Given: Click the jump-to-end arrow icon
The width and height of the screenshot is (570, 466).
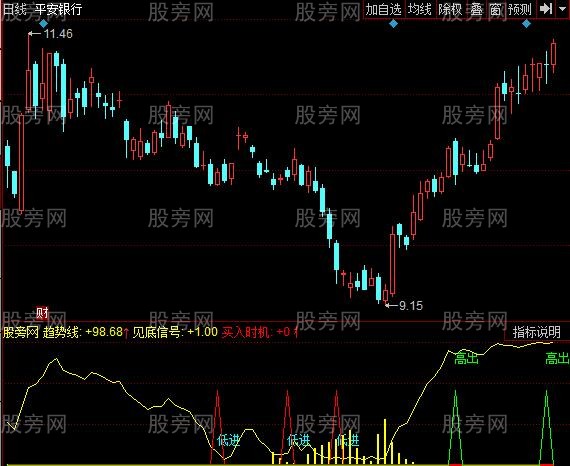Looking at the screenshot, I should click(546, 9).
